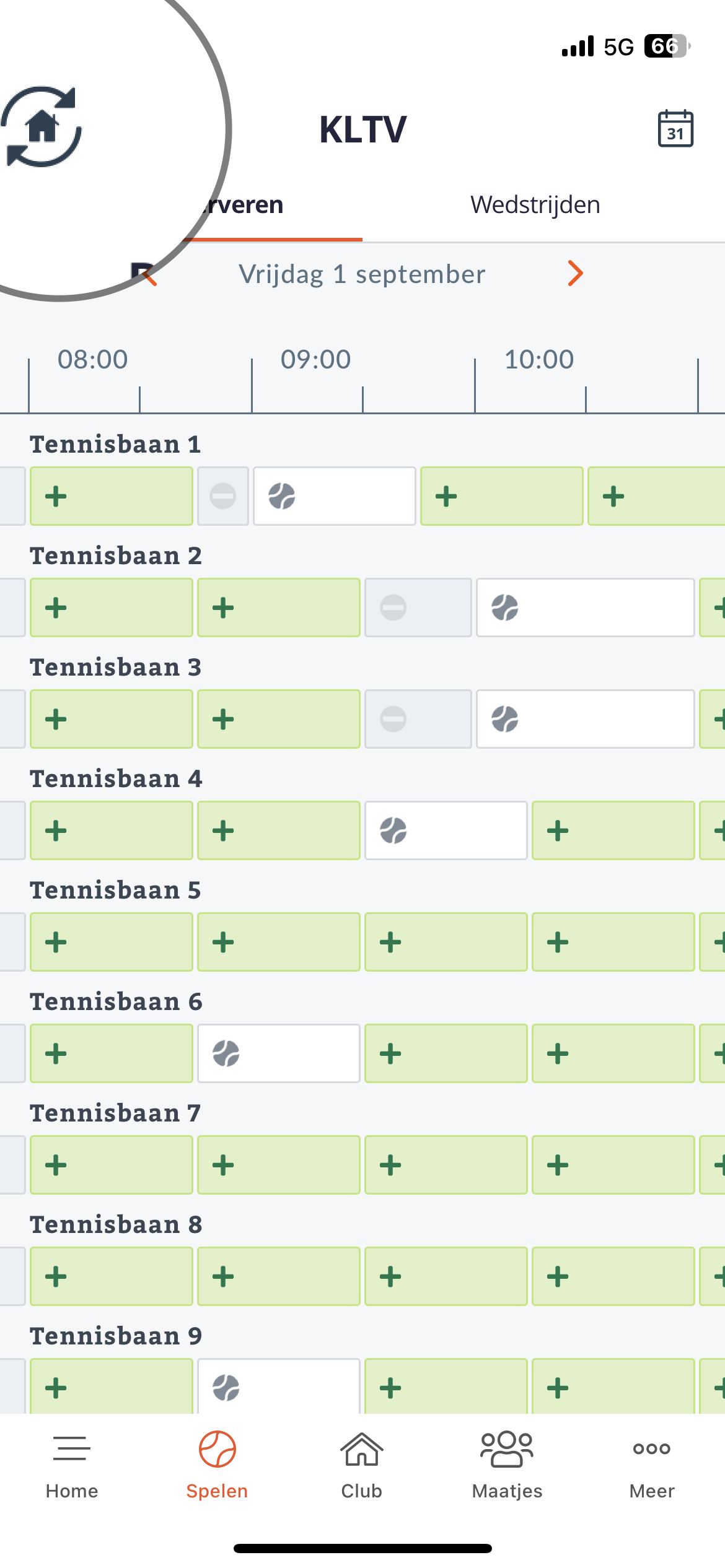The width and height of the screenshot is (725, 1568).
Task: Go to next day with right chevron
Action: pos(576,274)
